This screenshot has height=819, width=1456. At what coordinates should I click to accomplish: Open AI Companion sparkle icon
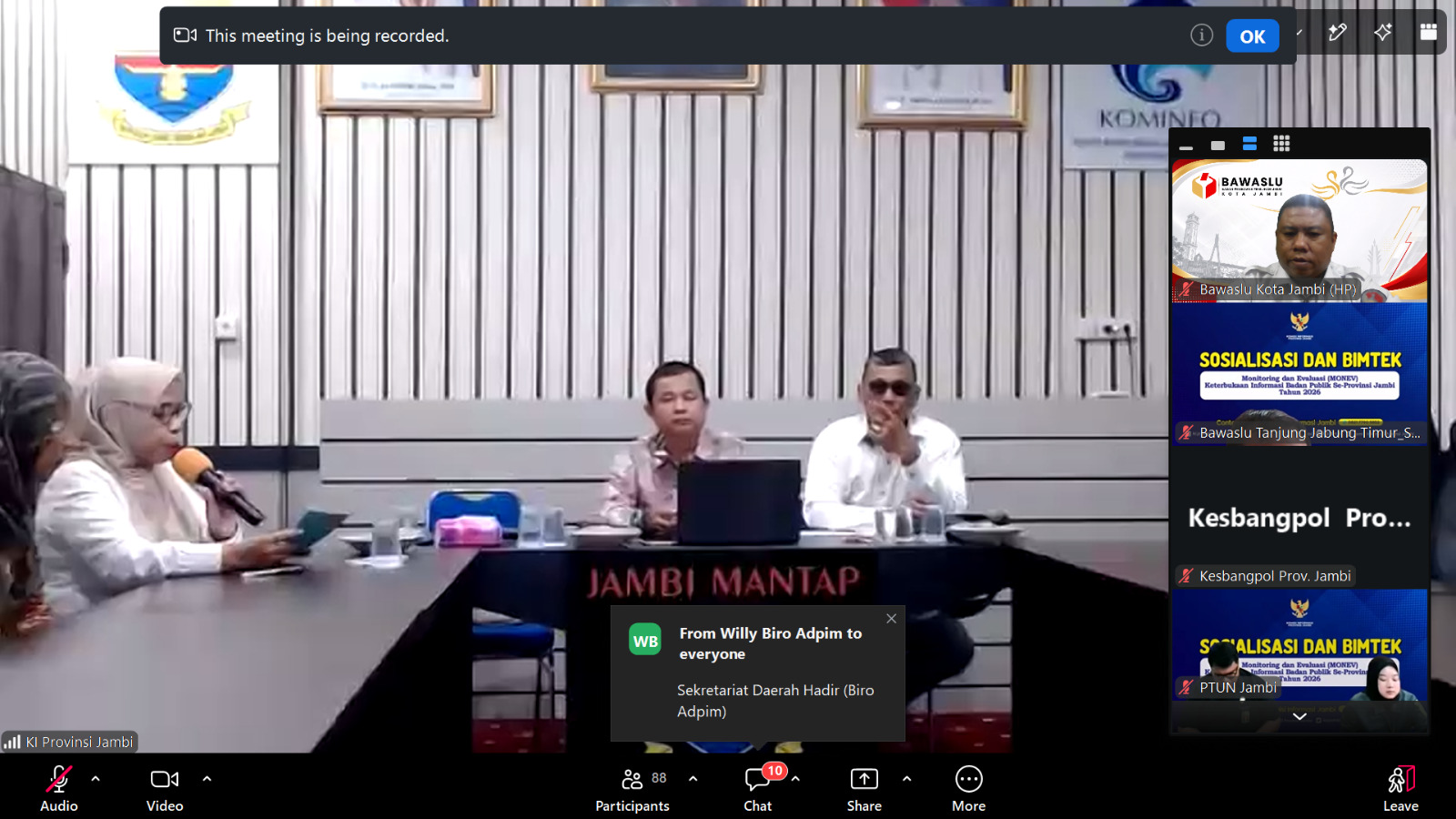[x=1383, y=33]
